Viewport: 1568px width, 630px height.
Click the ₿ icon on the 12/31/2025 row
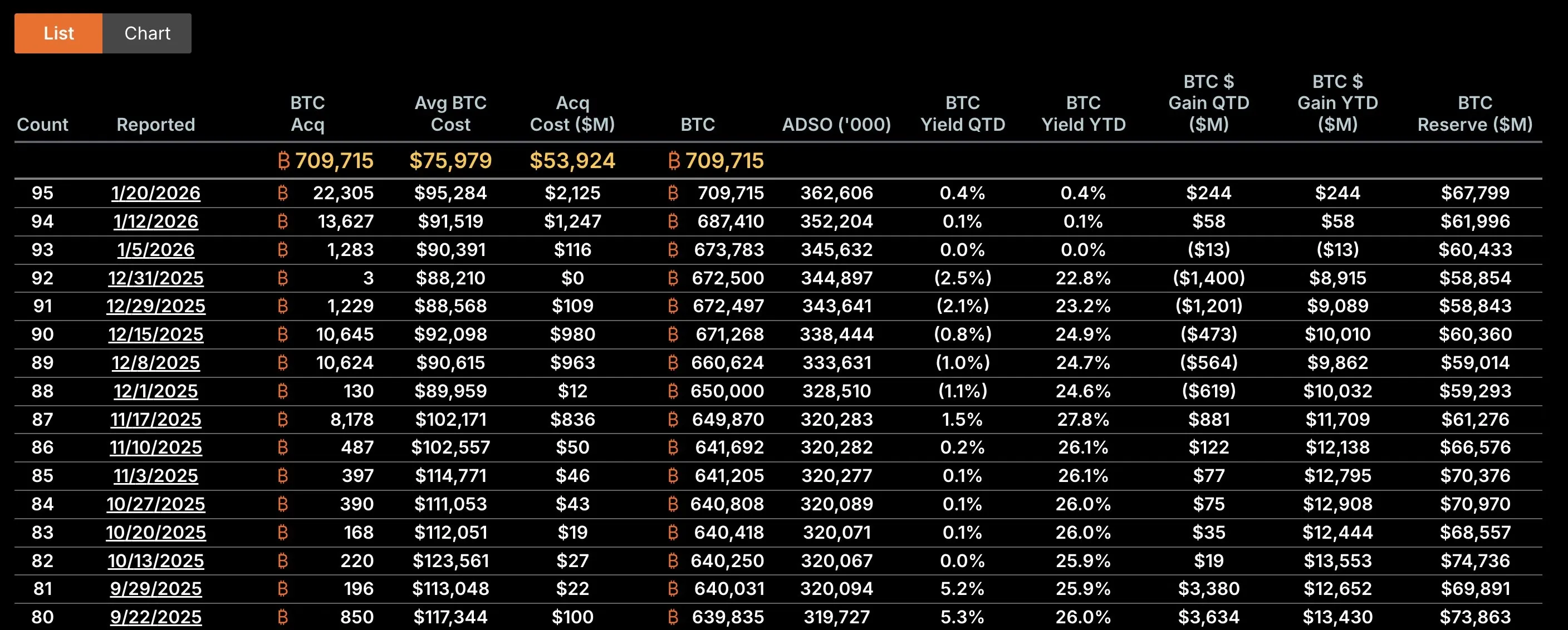(282, 277)
